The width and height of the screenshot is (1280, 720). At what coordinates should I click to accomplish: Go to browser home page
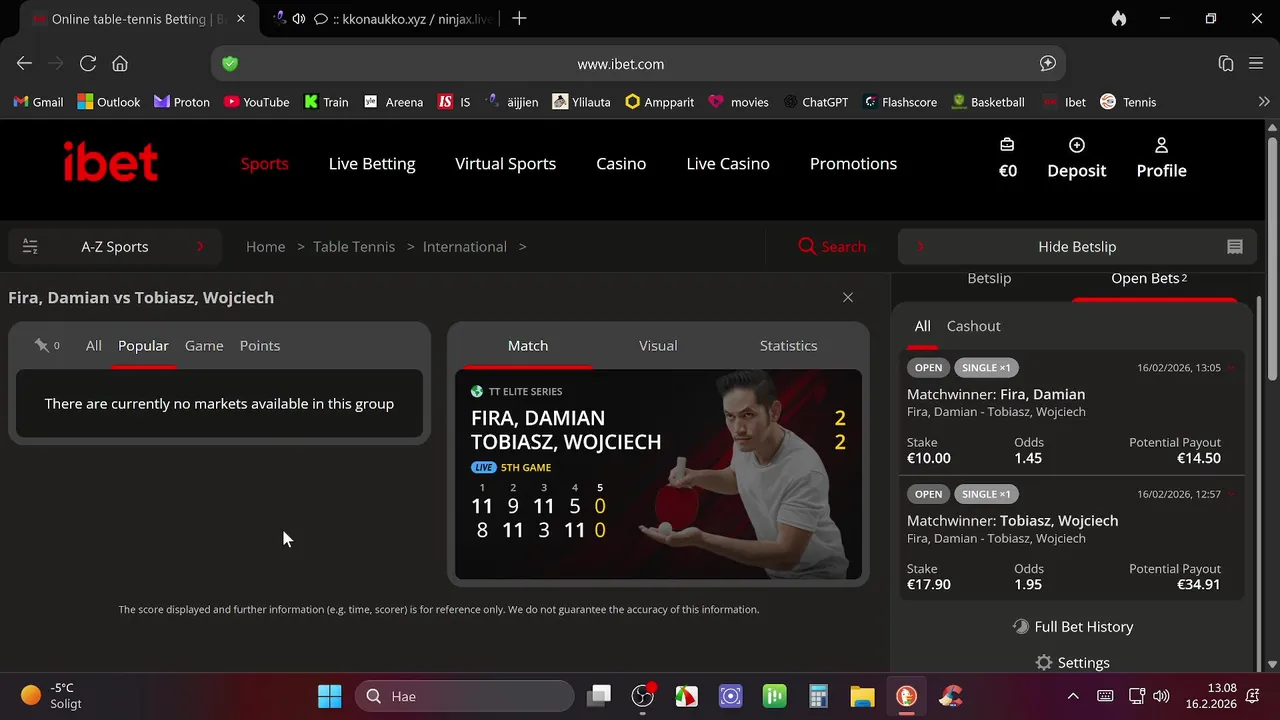point(120,63)
